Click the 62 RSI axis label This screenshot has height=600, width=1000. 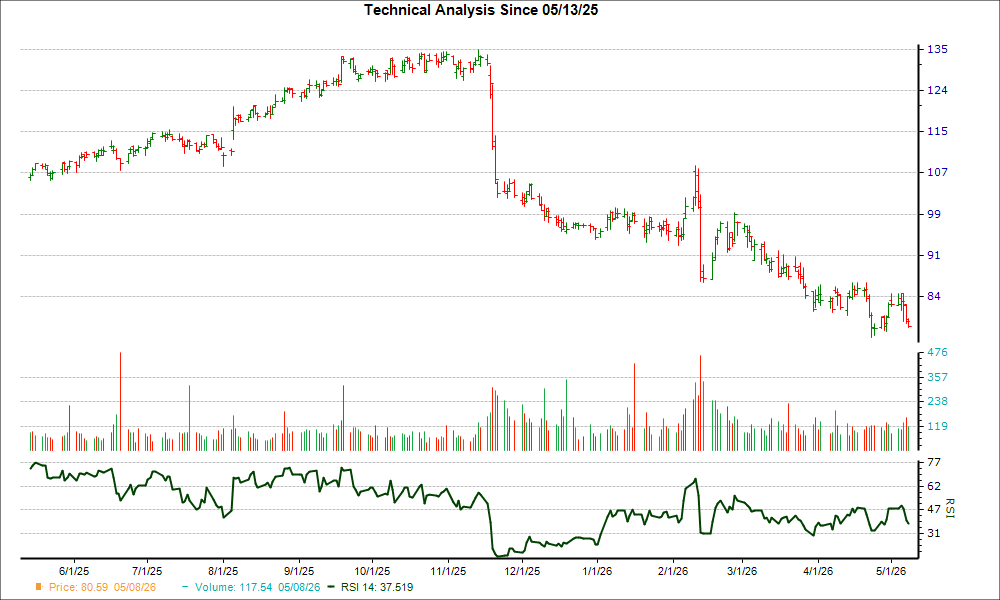tap(934, 487)
